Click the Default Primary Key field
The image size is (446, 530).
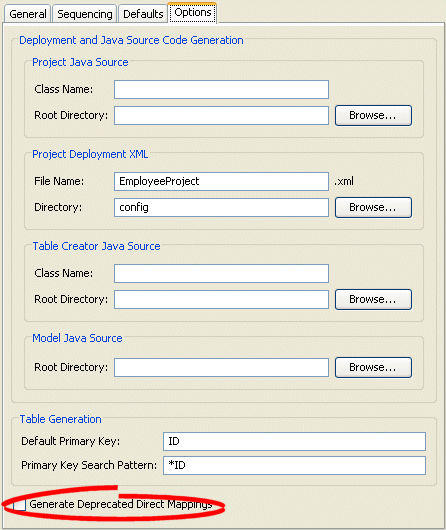pos(294,441)
